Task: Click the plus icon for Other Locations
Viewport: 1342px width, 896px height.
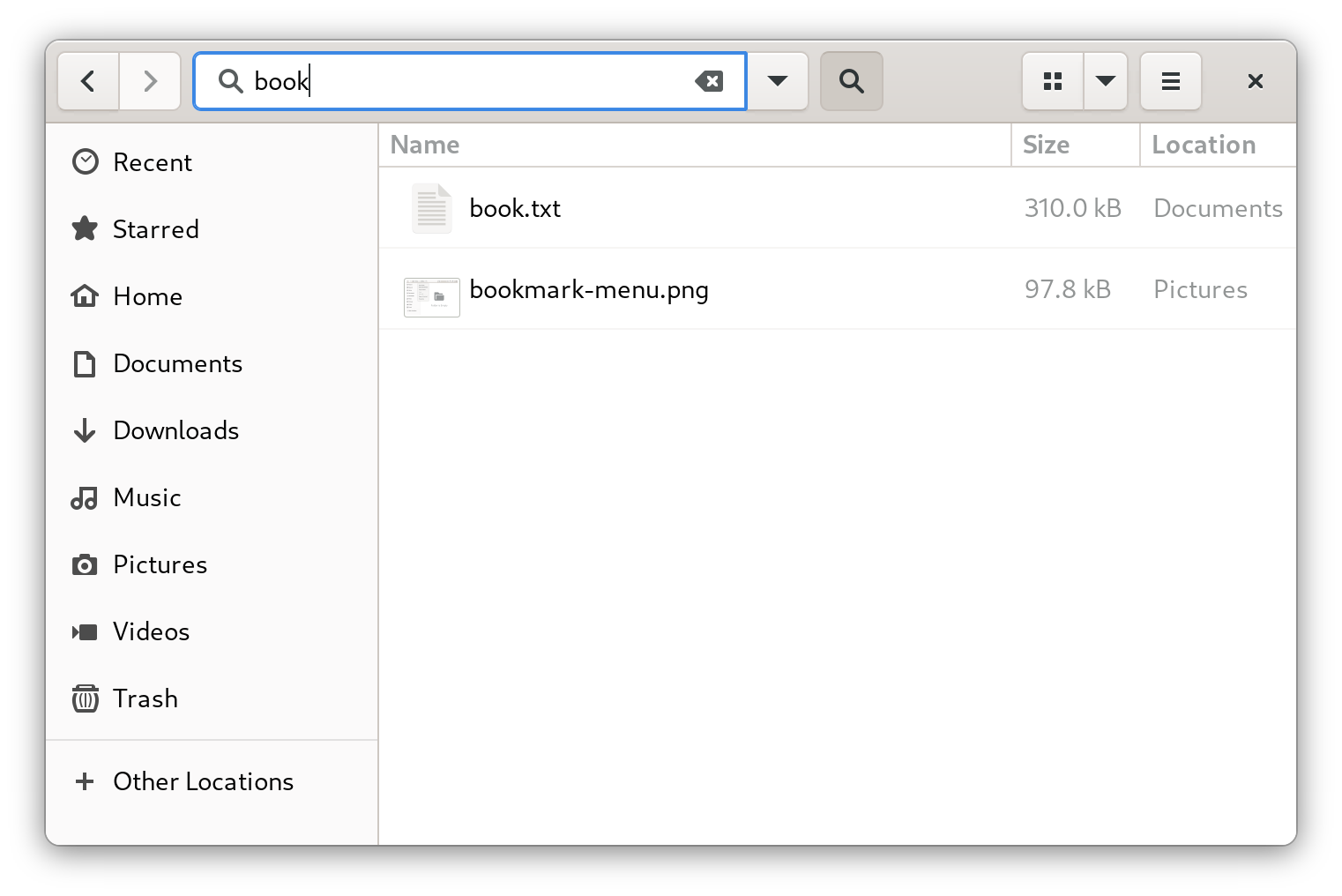Action: pyautogui.click(x=85, y=781)
